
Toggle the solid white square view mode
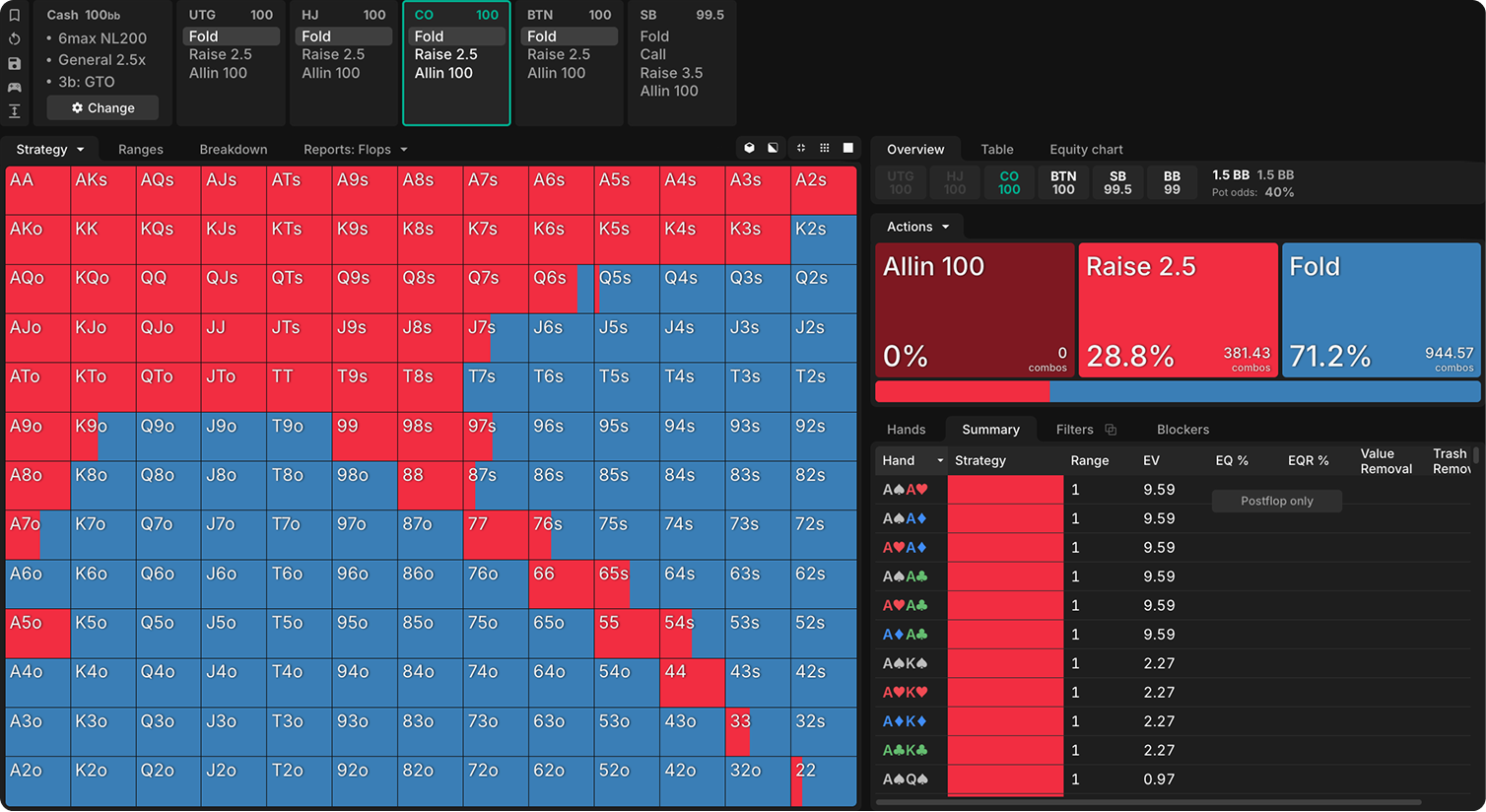(848, 148)
